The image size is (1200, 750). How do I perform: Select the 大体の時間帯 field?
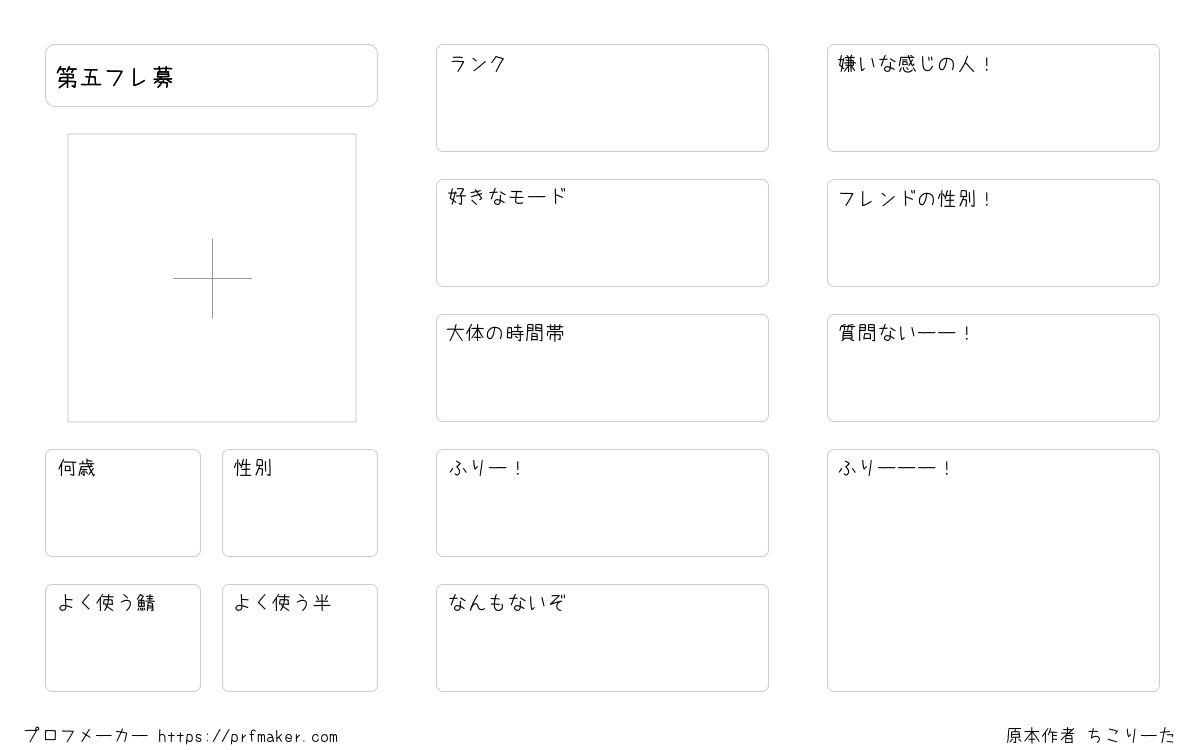(602, 368)
